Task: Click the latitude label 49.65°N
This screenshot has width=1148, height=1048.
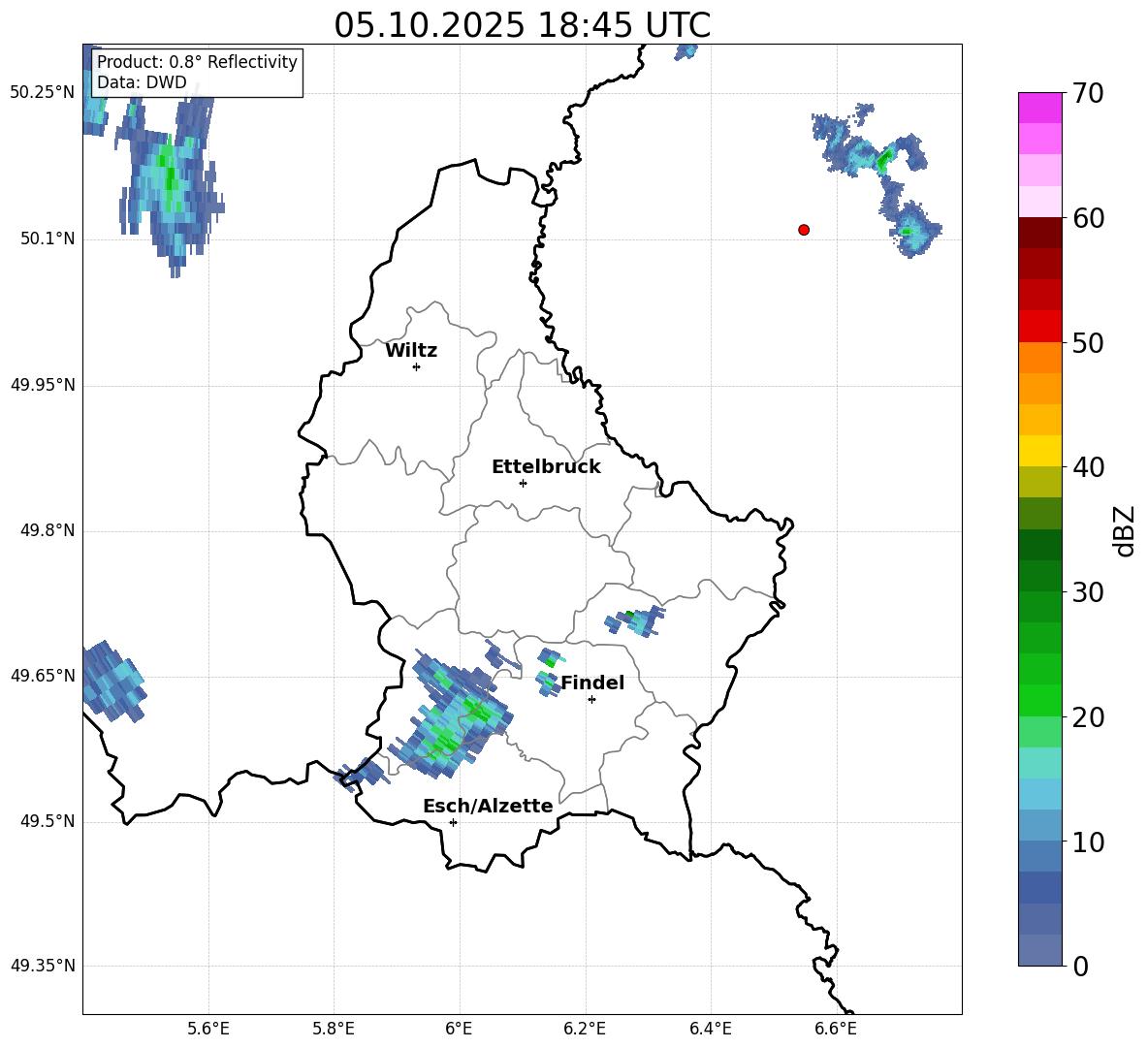Action: 43,675
